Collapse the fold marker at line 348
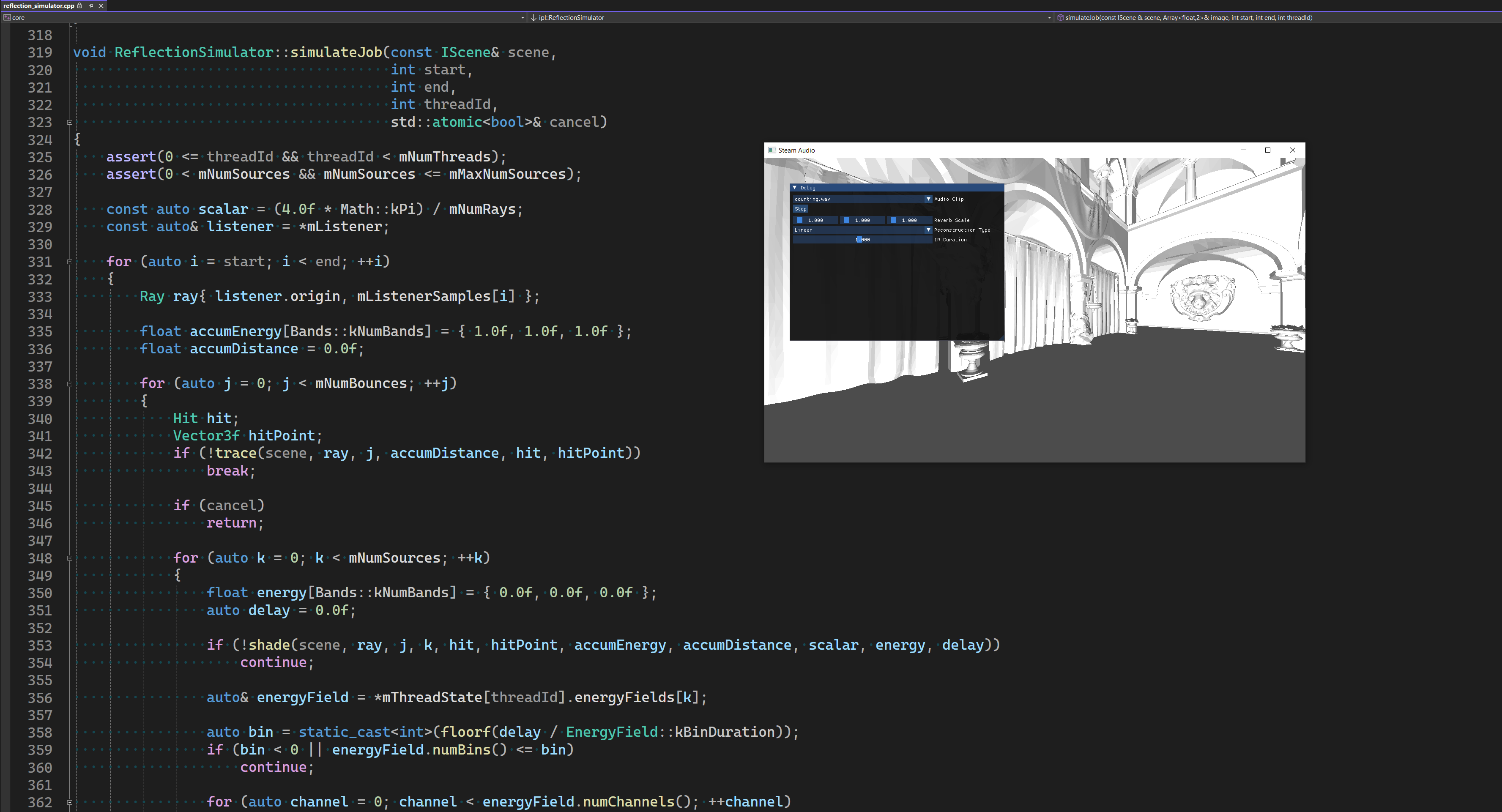1502x812 pixels. pyautogui.click(x=69, y=558)
